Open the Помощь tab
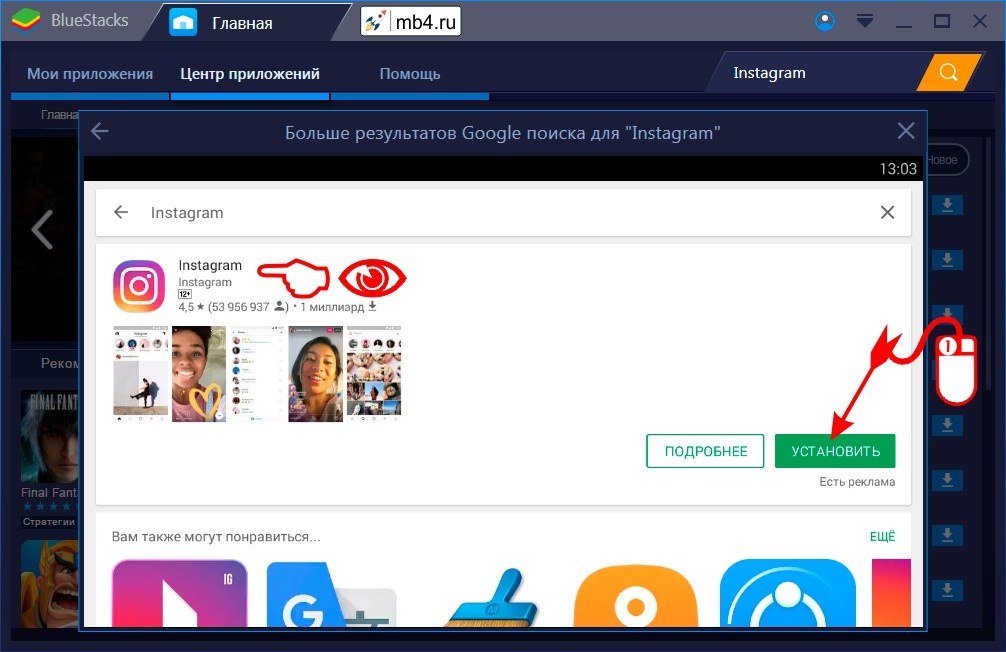 pos(410,74)
